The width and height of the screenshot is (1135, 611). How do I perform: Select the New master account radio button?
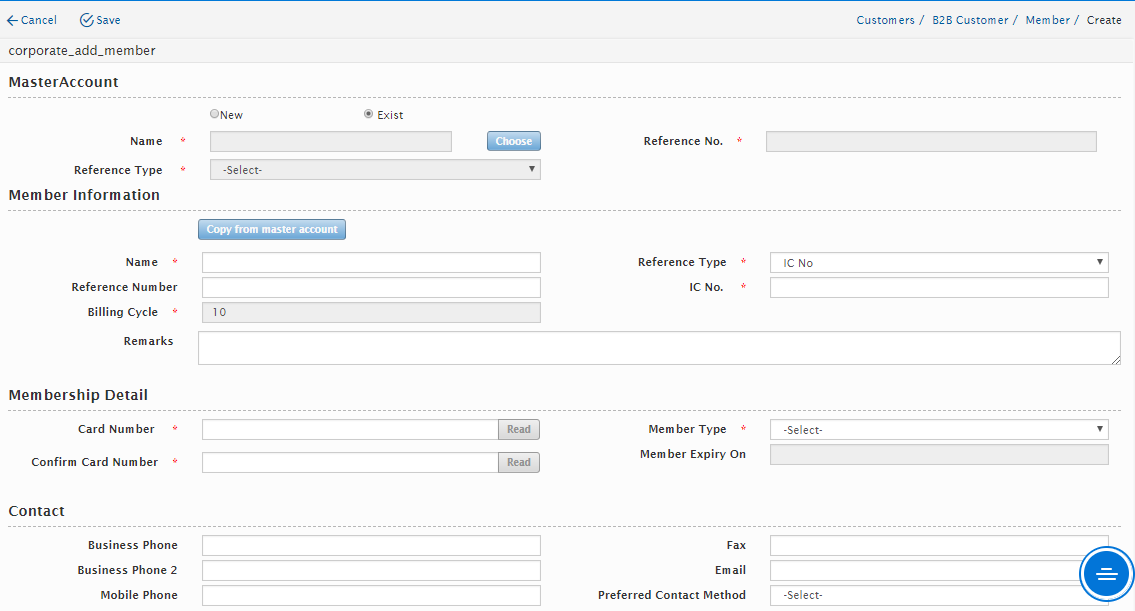click(215, 114)
